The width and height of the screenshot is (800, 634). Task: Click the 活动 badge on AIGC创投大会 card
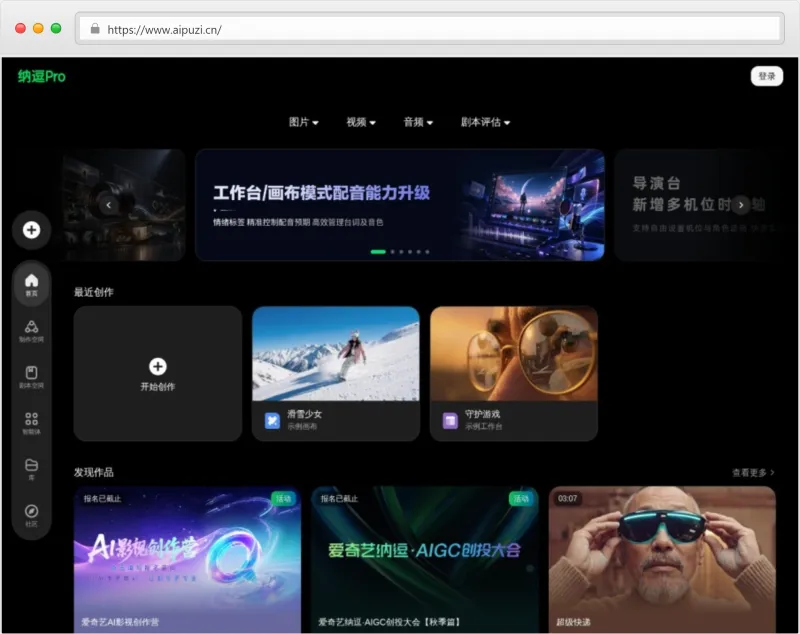(x=521, y=499)
